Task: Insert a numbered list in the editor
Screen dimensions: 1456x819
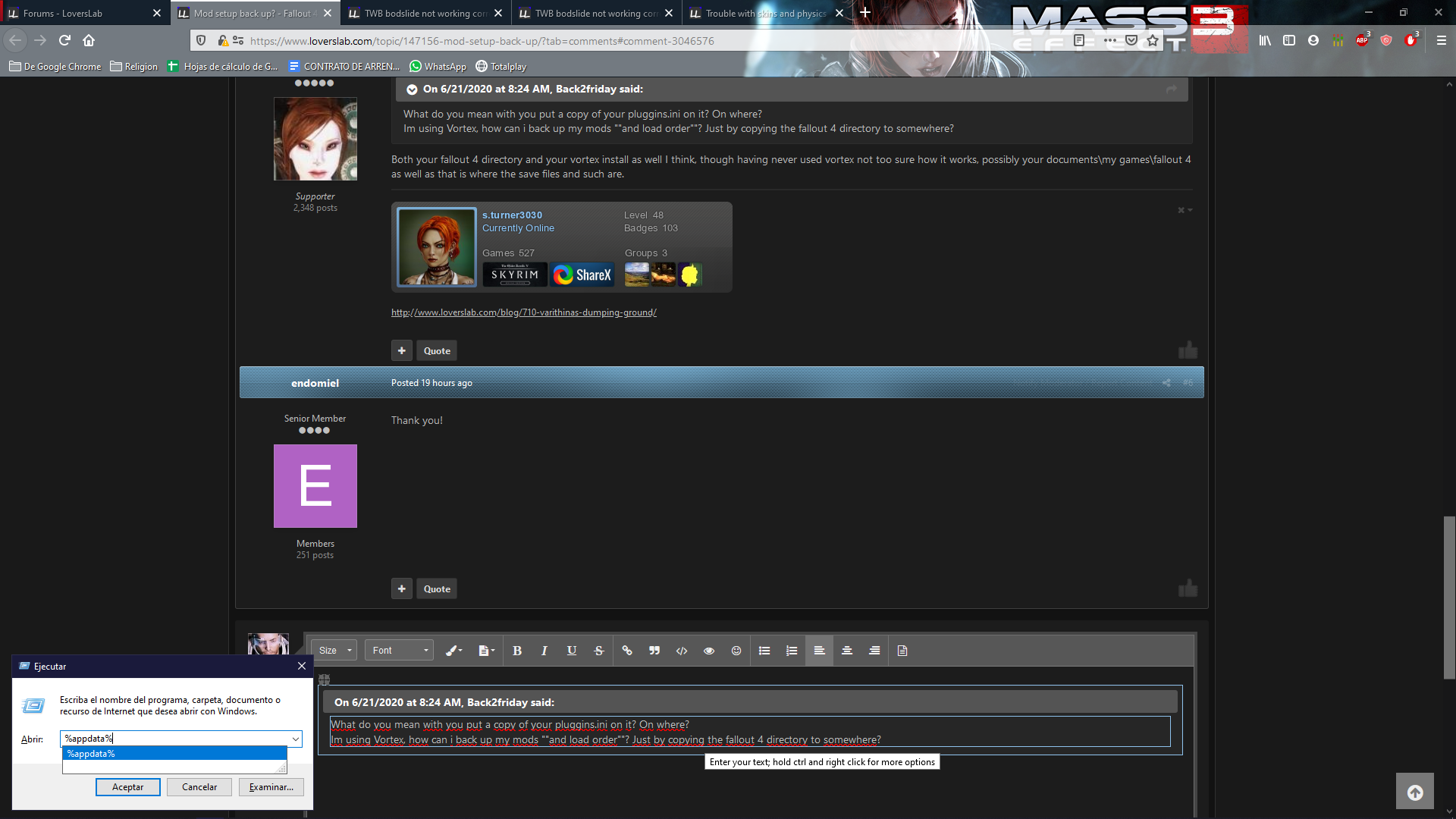Action: click(x=792, y=651)
